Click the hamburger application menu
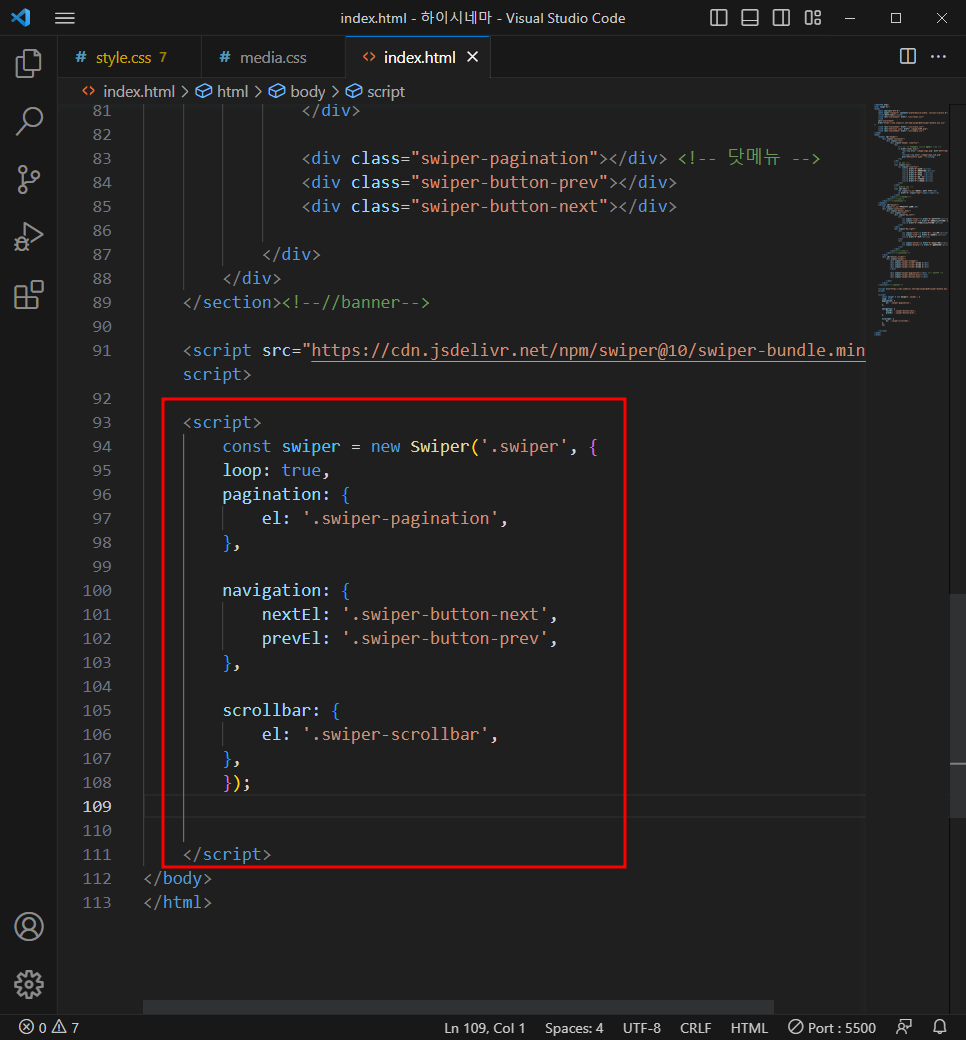The image size is (966, 1040). 64,18
